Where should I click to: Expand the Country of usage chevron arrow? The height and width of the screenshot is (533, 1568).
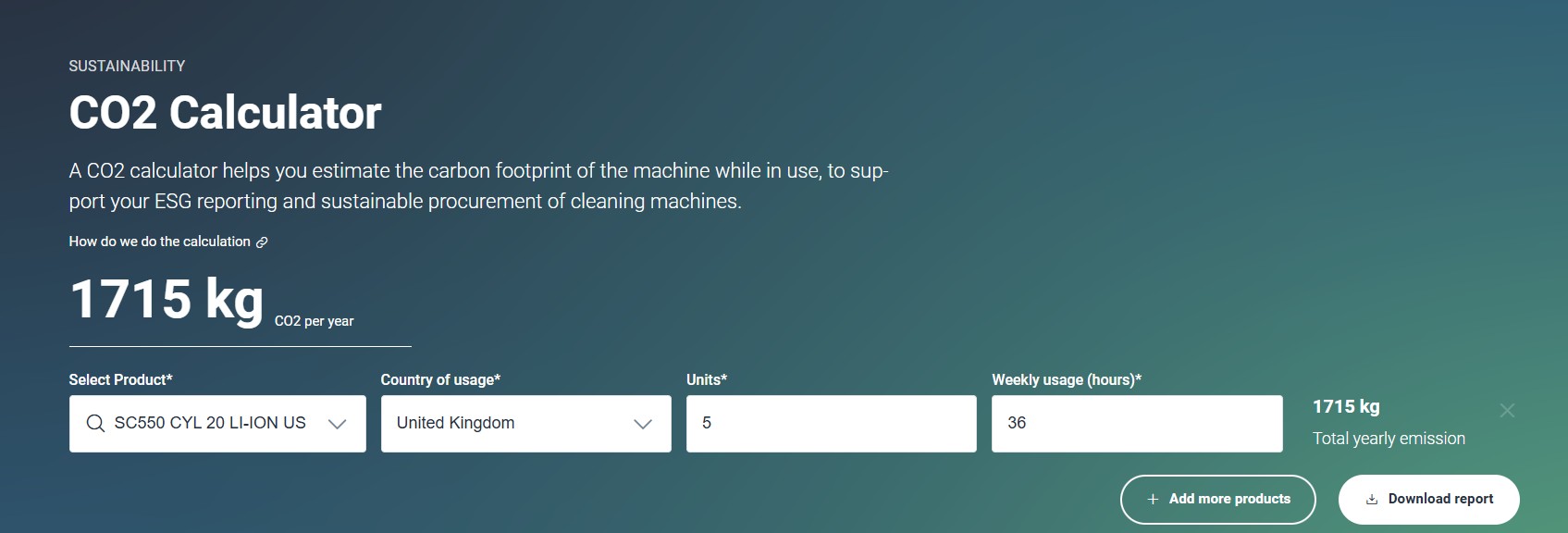(643, 424)
